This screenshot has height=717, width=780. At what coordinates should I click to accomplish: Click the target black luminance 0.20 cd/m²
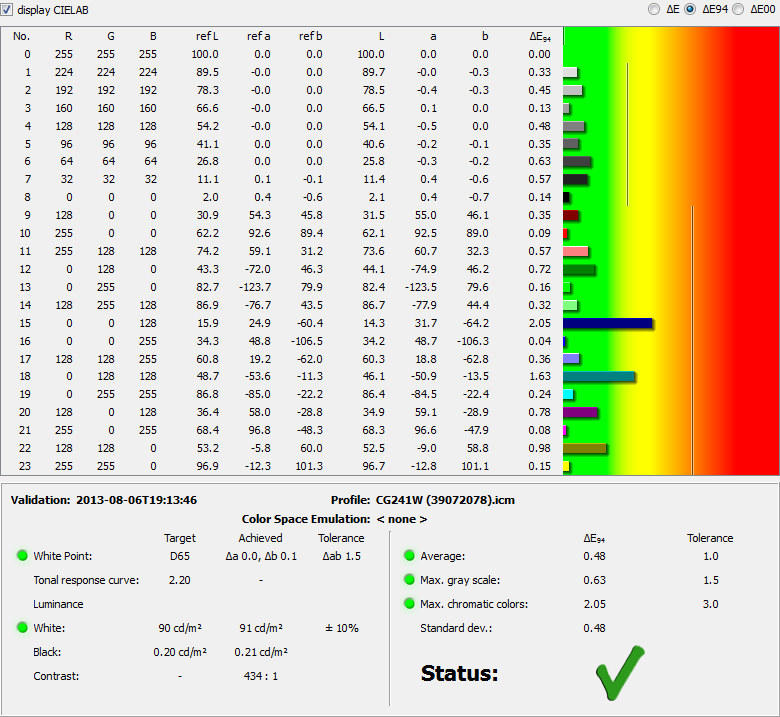point(180,652)
